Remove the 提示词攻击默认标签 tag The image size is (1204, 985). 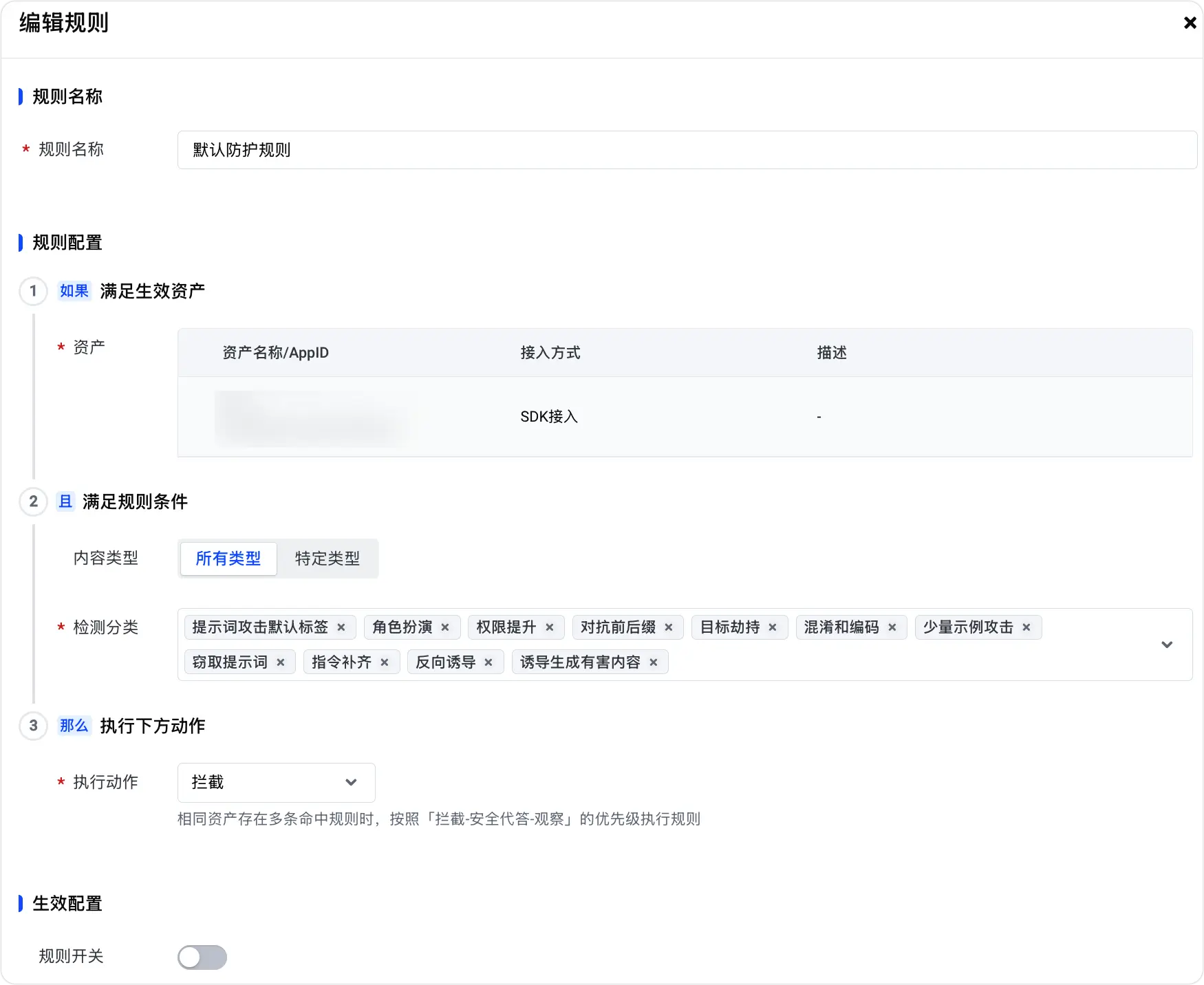341,627
